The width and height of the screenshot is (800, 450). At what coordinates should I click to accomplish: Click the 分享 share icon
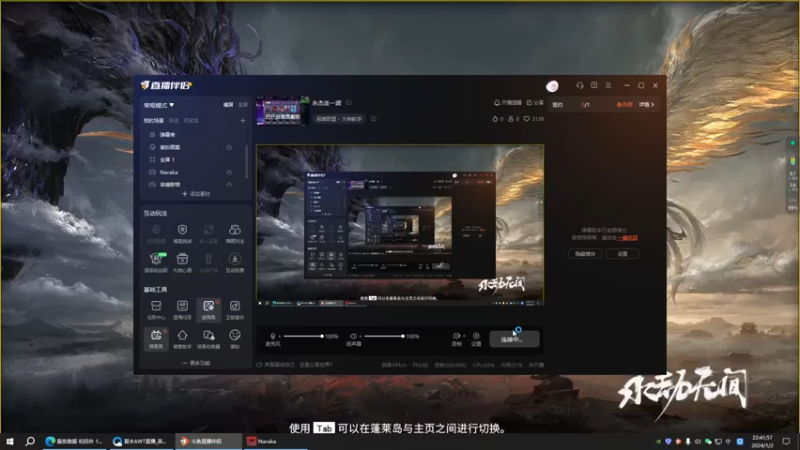529,103
